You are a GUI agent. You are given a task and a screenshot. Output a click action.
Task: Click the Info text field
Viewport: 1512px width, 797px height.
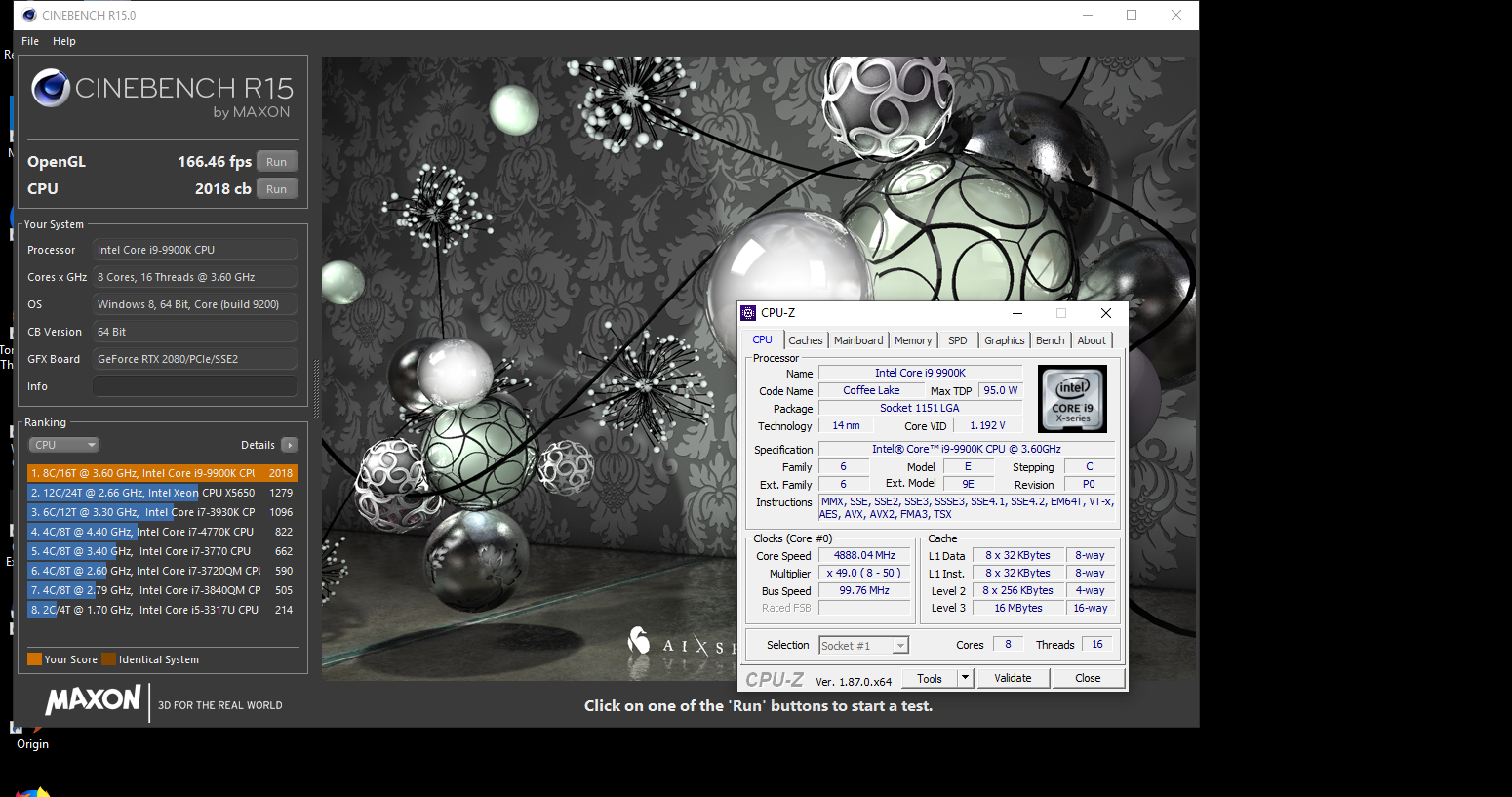coord(195,386)
